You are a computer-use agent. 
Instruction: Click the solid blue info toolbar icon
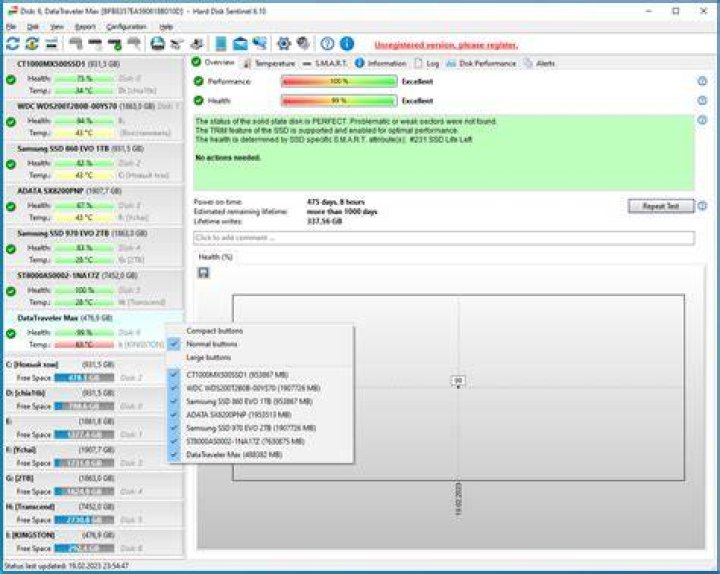tap(347, 44)
